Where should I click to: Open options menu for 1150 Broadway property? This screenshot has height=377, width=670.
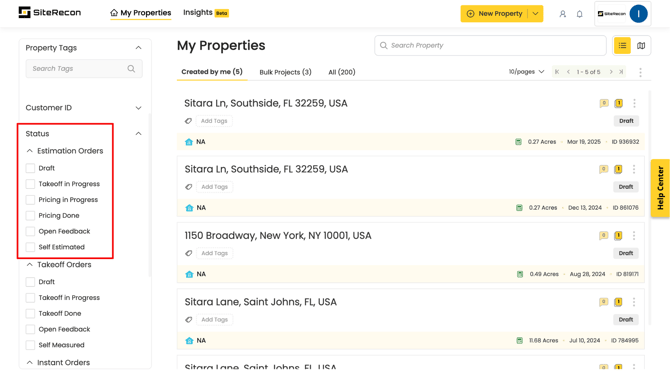[x=634, y=236]
